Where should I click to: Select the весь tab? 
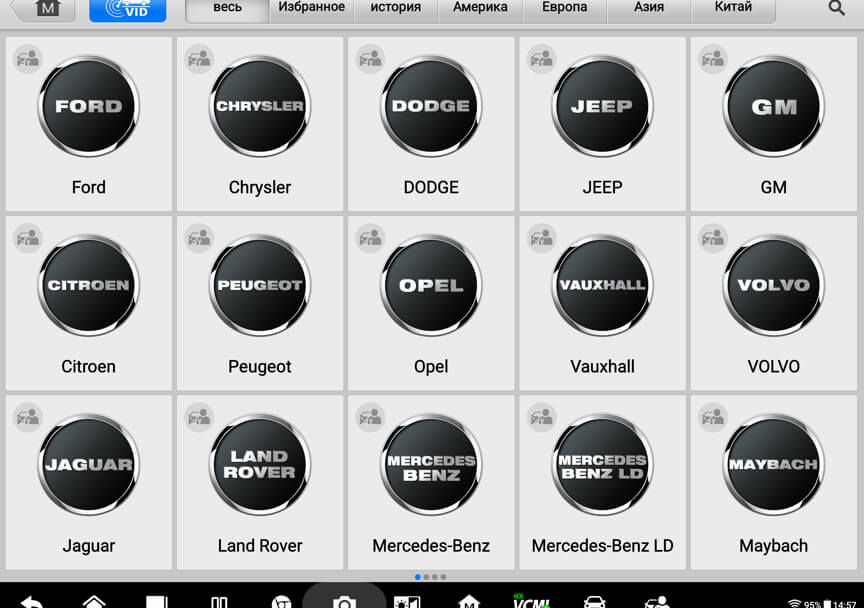228,10
